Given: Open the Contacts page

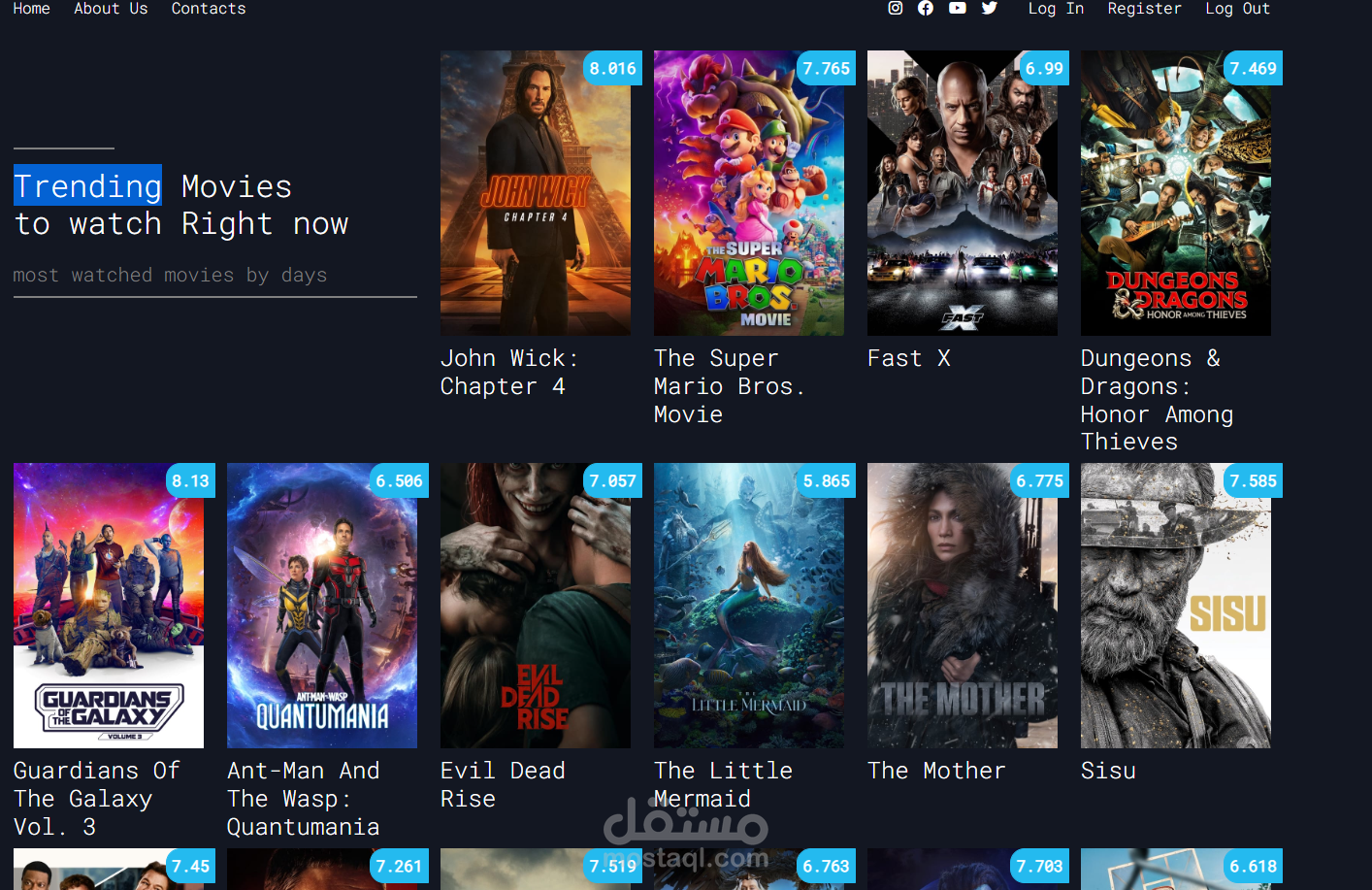Looking at the screenshot, I should click(209, 9).
